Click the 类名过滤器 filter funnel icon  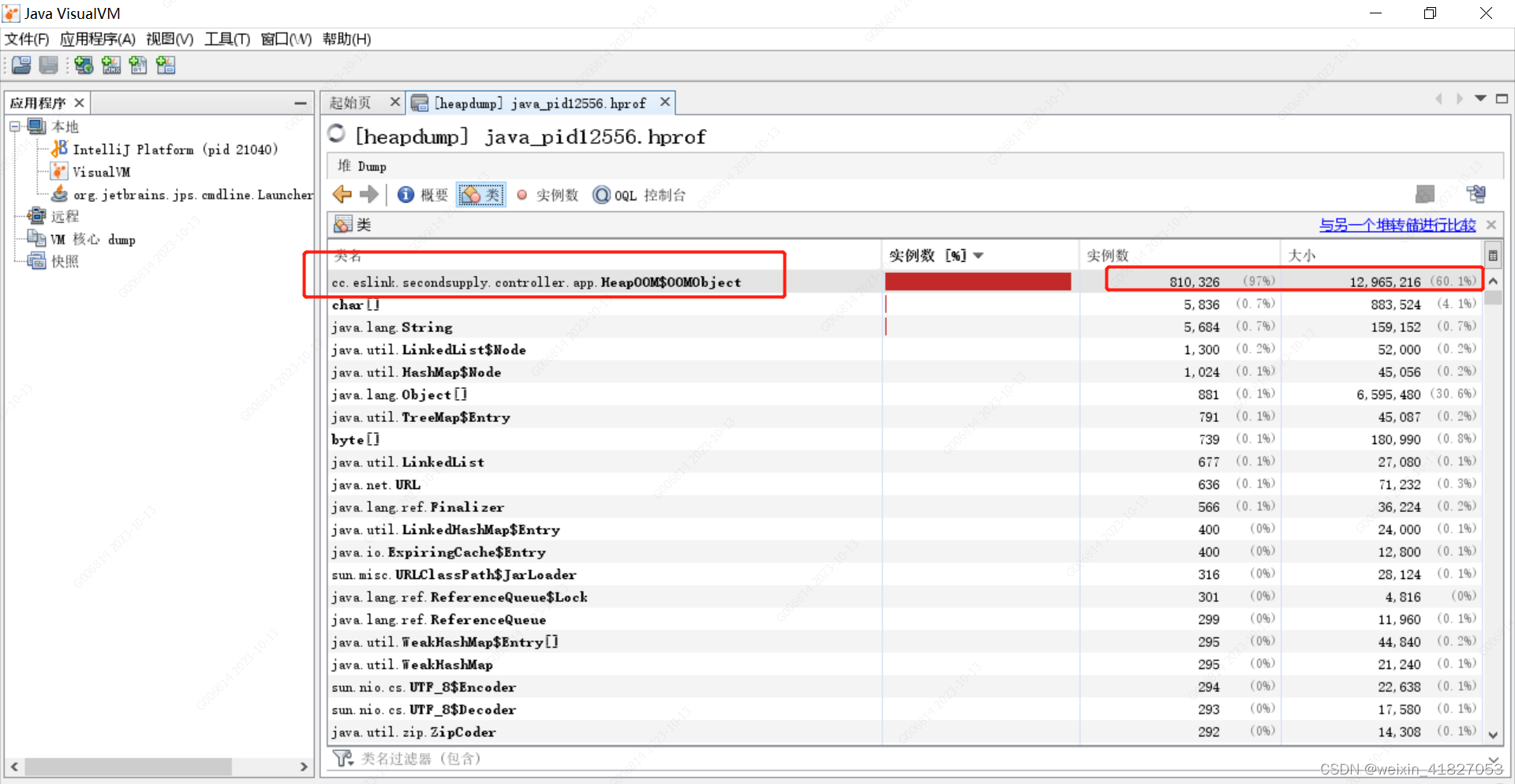click(343, 759)
